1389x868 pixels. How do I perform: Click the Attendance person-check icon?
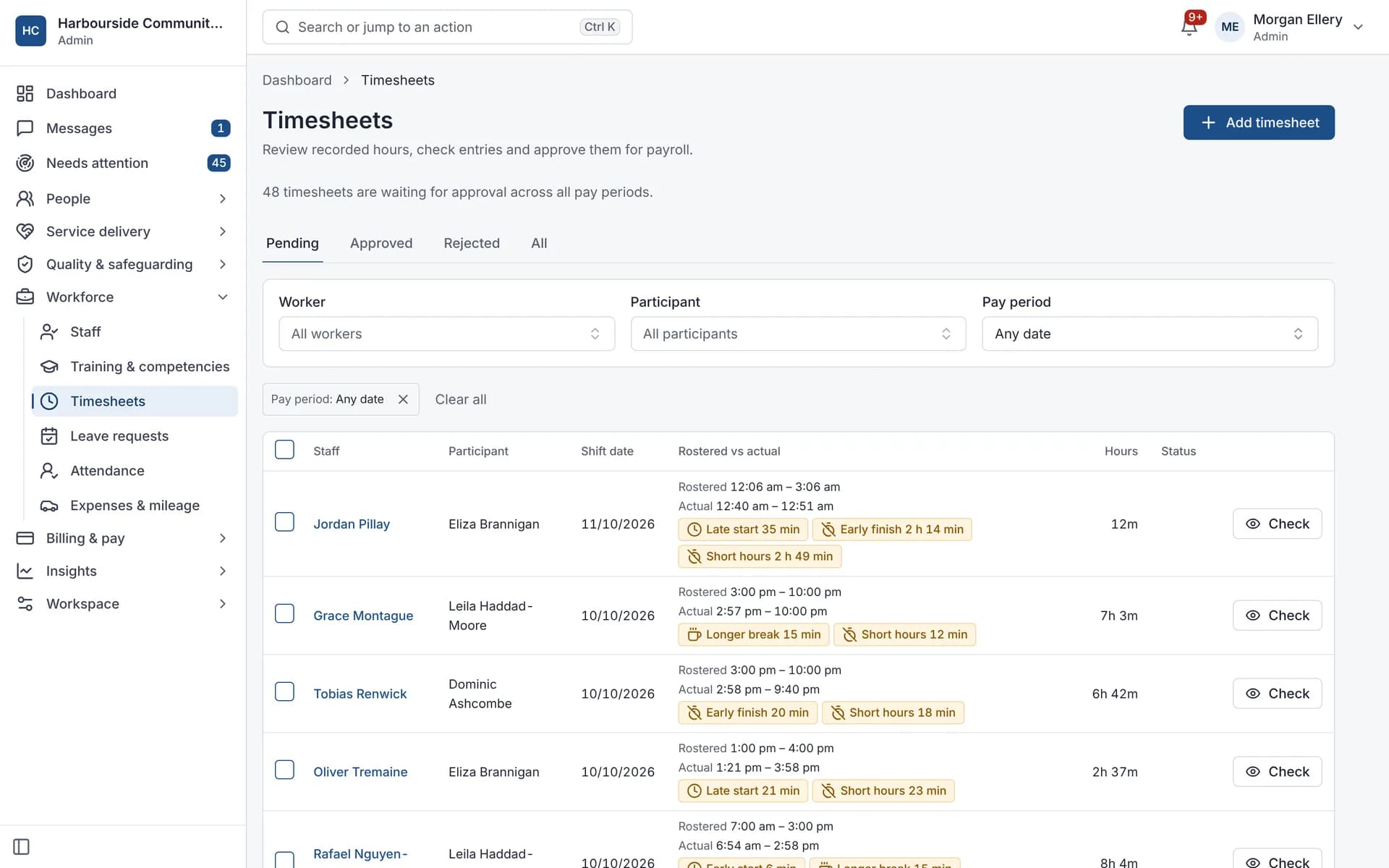(49, 471)
